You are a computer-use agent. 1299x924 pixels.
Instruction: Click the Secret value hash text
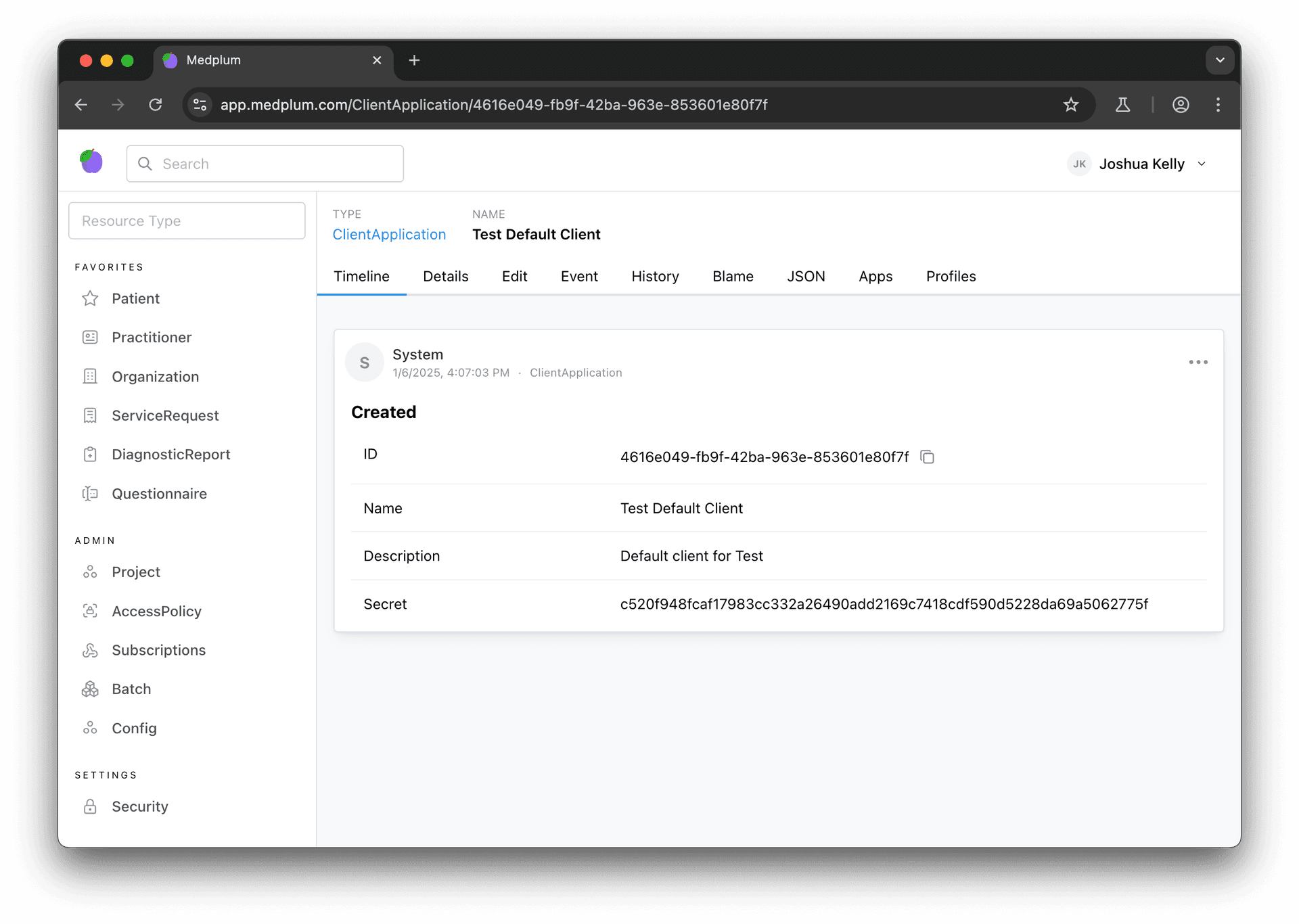coord(884,604)
